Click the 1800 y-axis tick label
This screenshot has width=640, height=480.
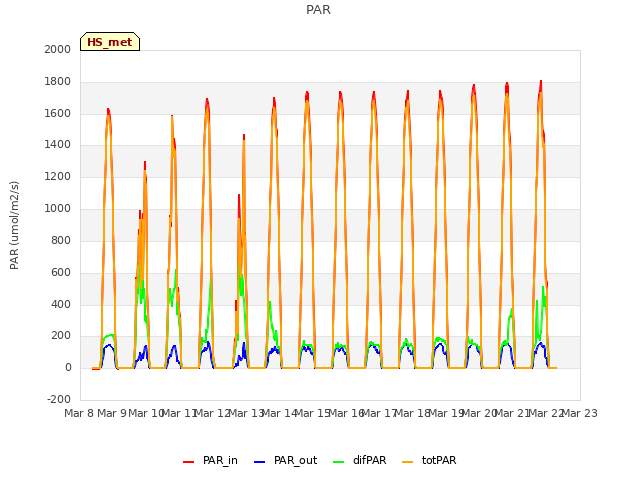pyautogui.click(x=58, y=82)
